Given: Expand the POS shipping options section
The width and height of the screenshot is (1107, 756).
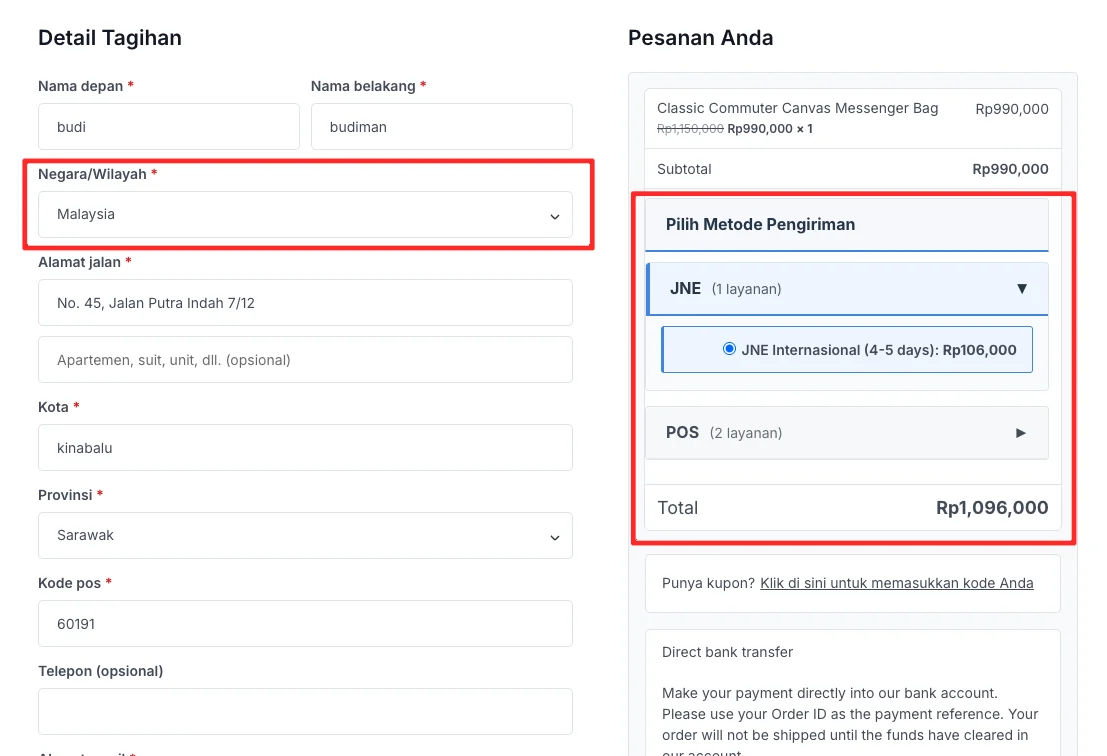Looking at the screenshot, I should point(847,432).
